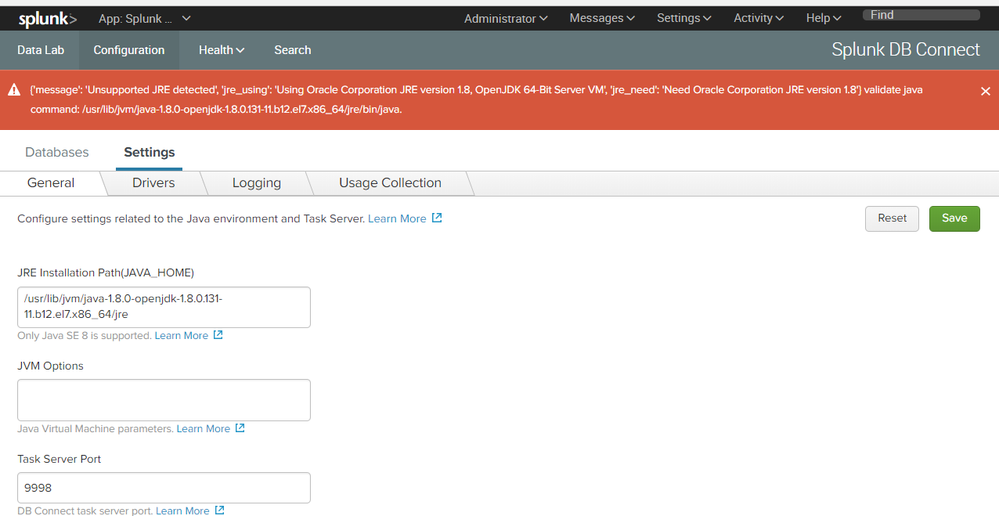Click the Find search box
999x516 pixels.
coord(921,15)
